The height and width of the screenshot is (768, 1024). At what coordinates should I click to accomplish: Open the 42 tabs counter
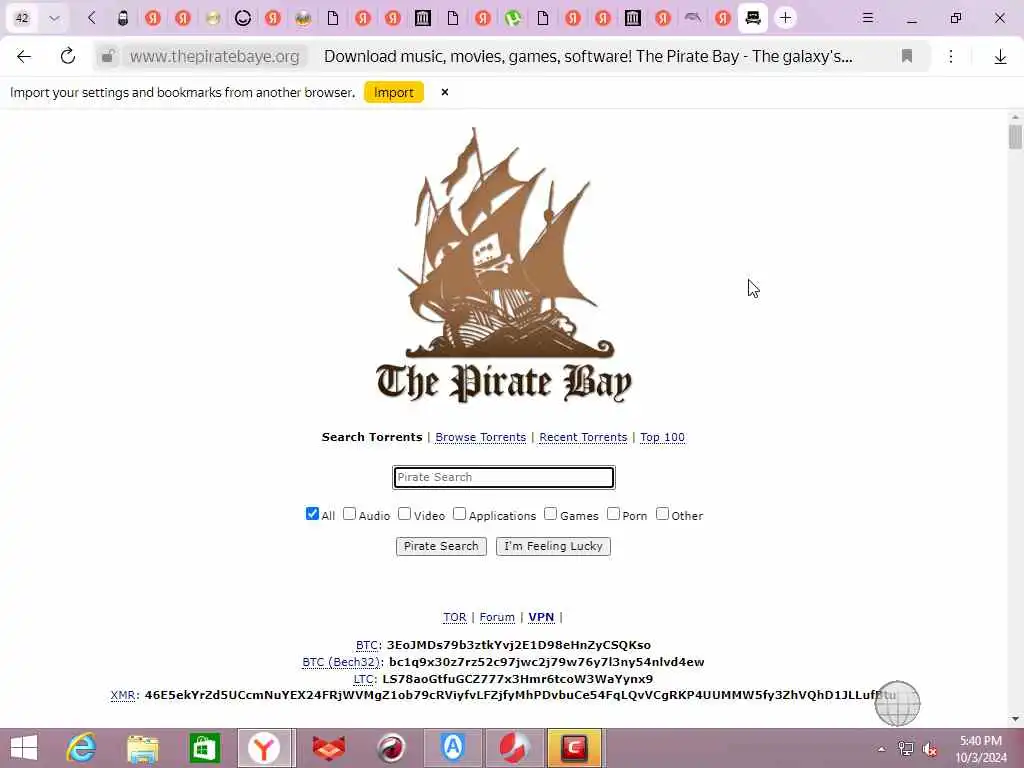click(x=22, y=18)
